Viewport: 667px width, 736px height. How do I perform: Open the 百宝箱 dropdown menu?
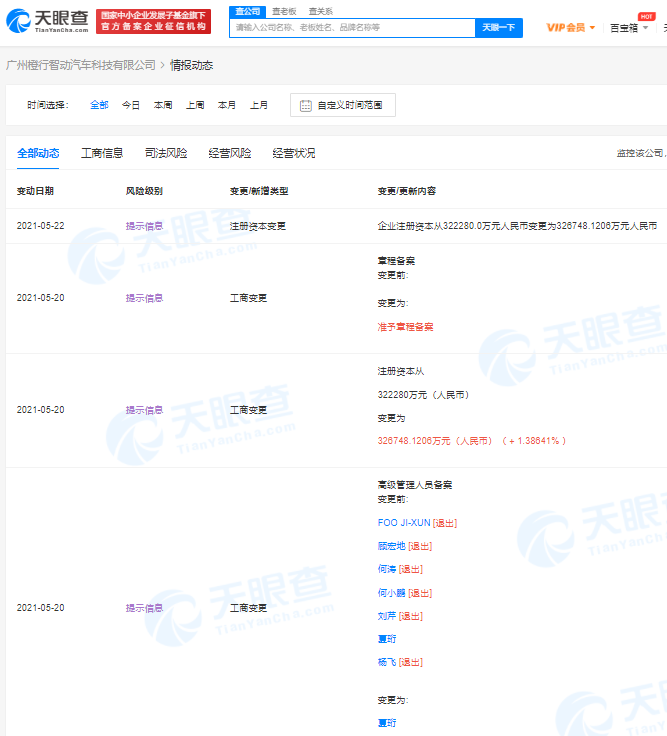tap(629, 27)
